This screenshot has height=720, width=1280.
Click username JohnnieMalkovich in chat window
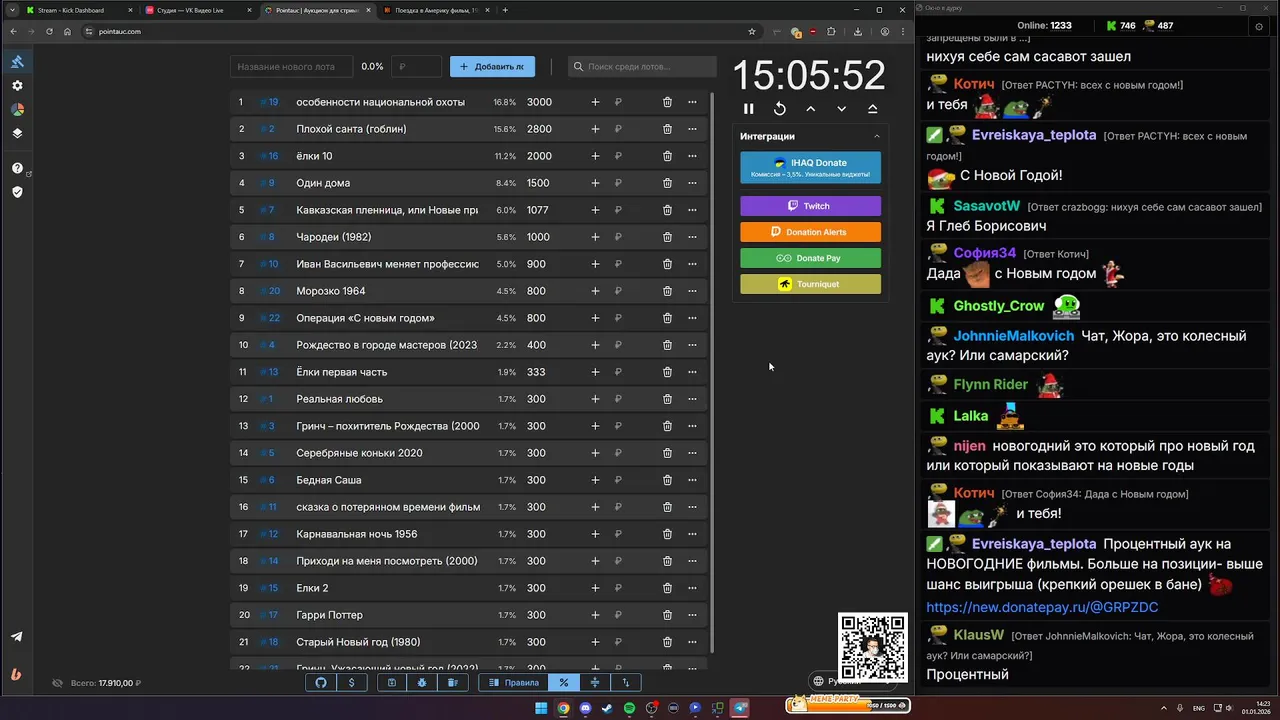(x=1014, y=336)
